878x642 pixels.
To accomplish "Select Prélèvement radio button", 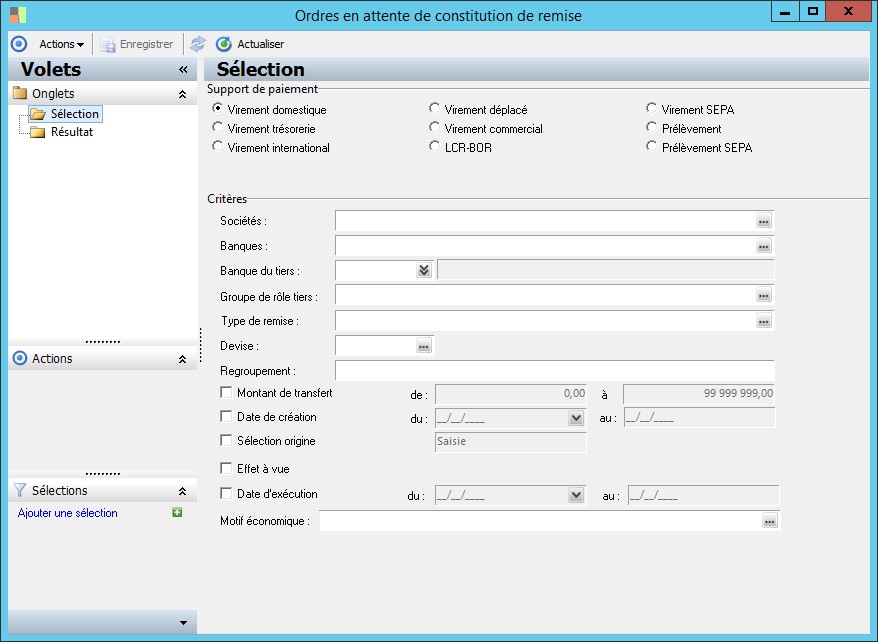I will pyautogui.click(x=651, y=127).
